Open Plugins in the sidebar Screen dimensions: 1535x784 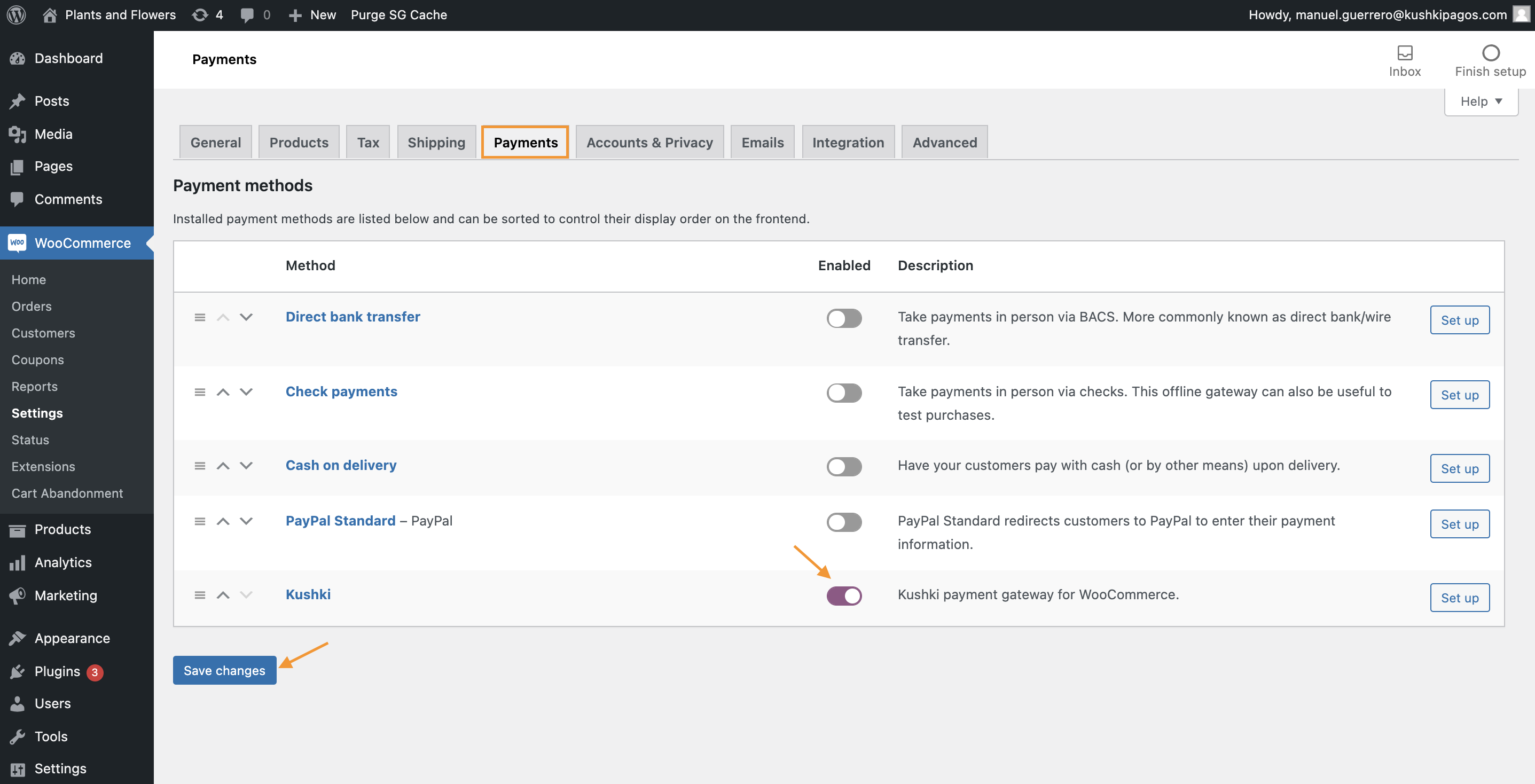pyautogui.click(x=57, y=671)
